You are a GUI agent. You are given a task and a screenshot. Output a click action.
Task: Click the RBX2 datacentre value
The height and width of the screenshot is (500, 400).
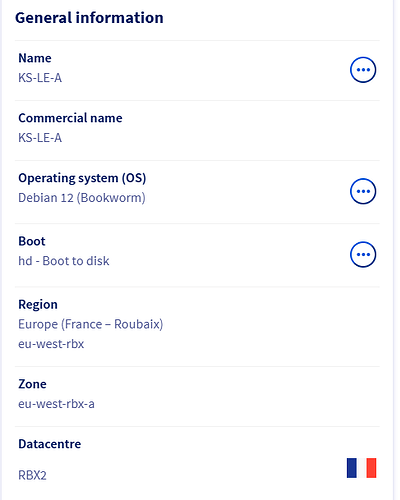coord(32,475)
